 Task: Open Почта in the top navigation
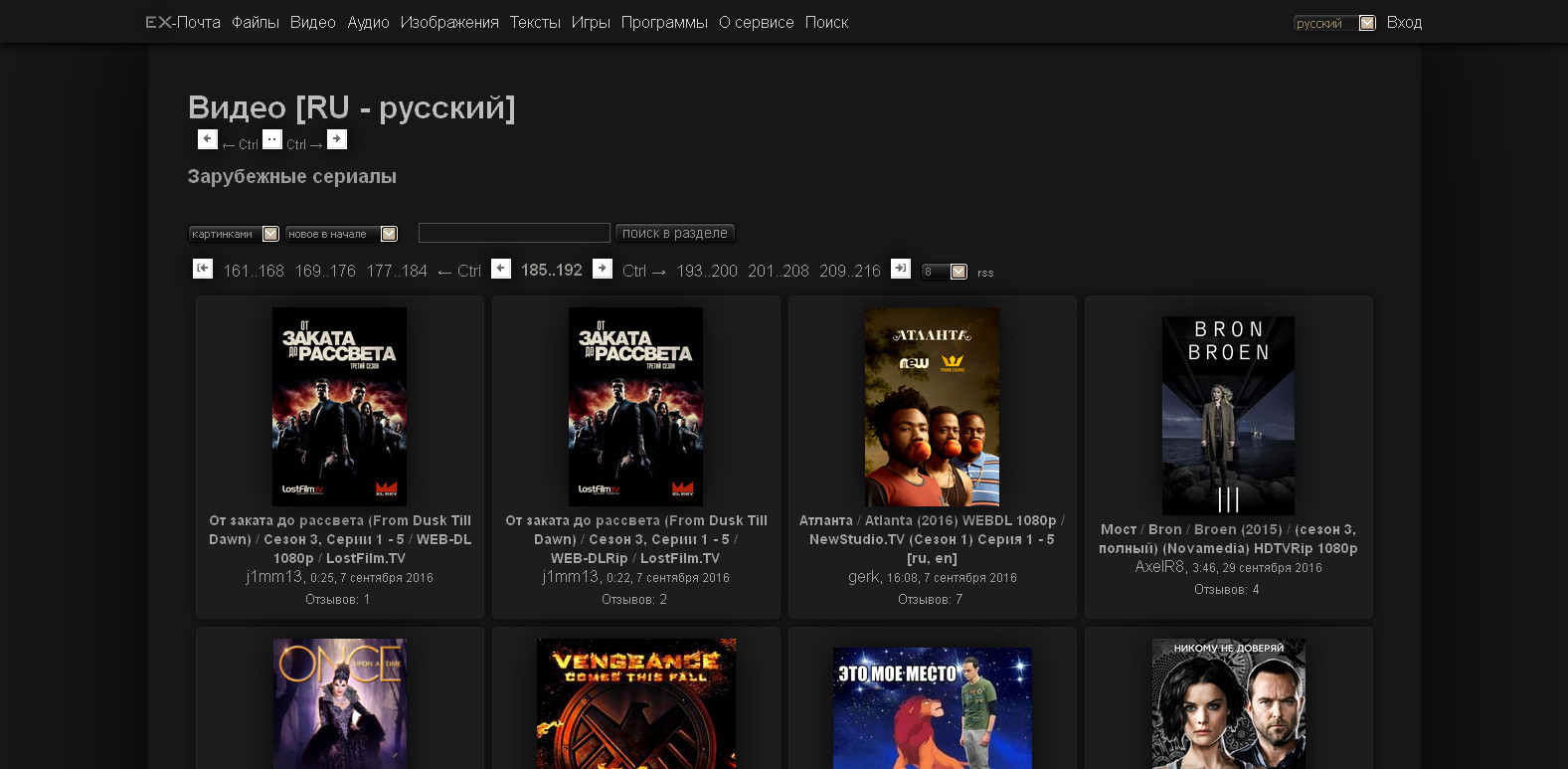pyautogui.click(x=199, y=22)
